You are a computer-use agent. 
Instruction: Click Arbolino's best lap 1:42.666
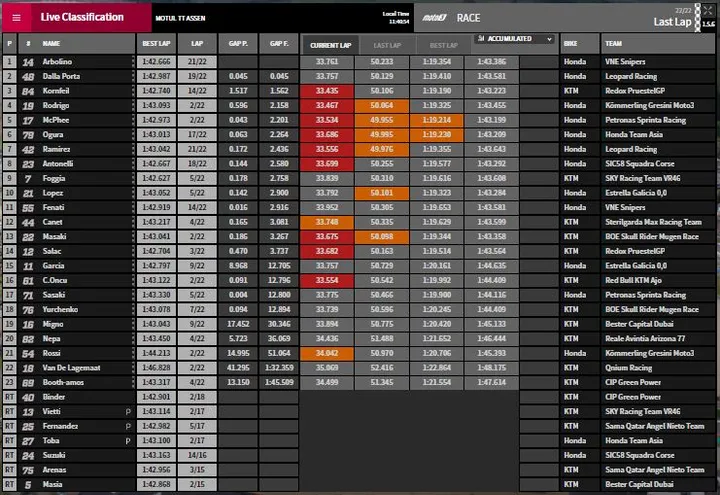[156, 62]
